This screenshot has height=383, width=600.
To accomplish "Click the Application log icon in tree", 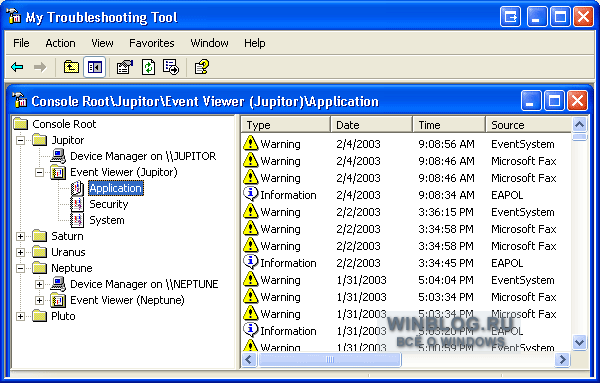I will coord(77,188).
